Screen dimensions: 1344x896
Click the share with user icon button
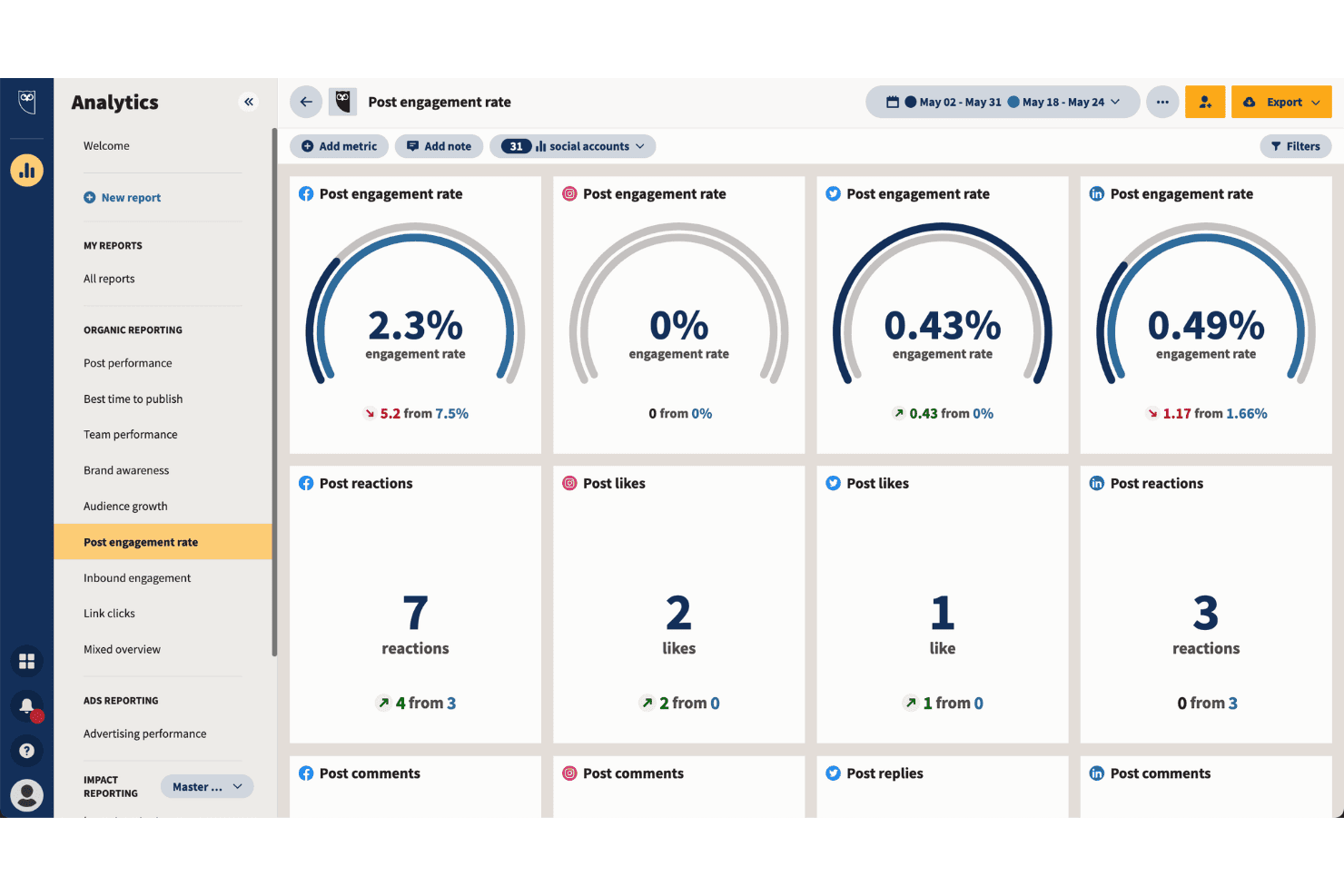[1205, 102]
